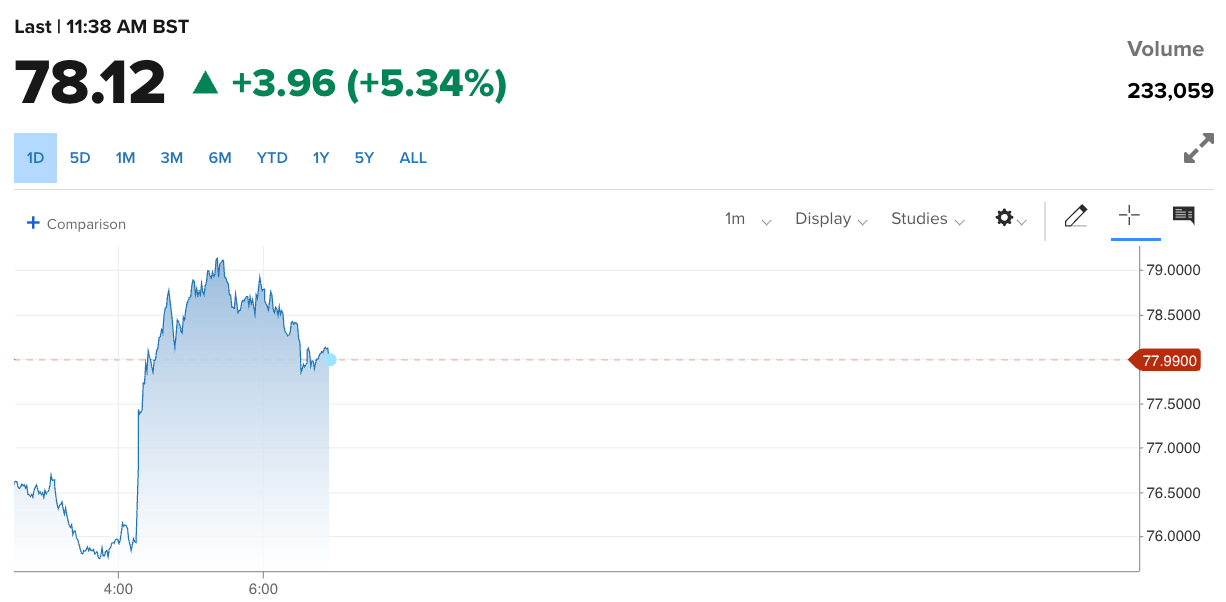Switch to the 5D time range
Image resolution: width=1226 pixels, height=602 pixels.
80,158
